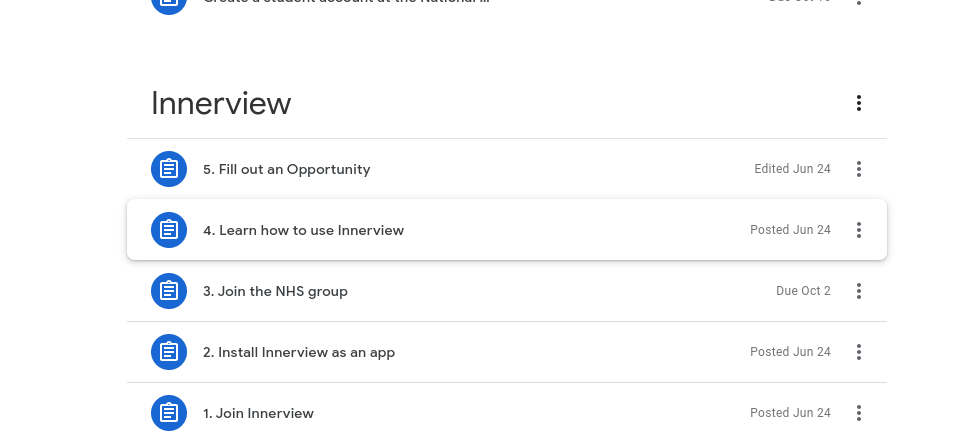The height and width of the screenshot is (442, 953).
Task: Click the assignment icon for Fill out an Opportunity
Action: (x=169, y=169)
